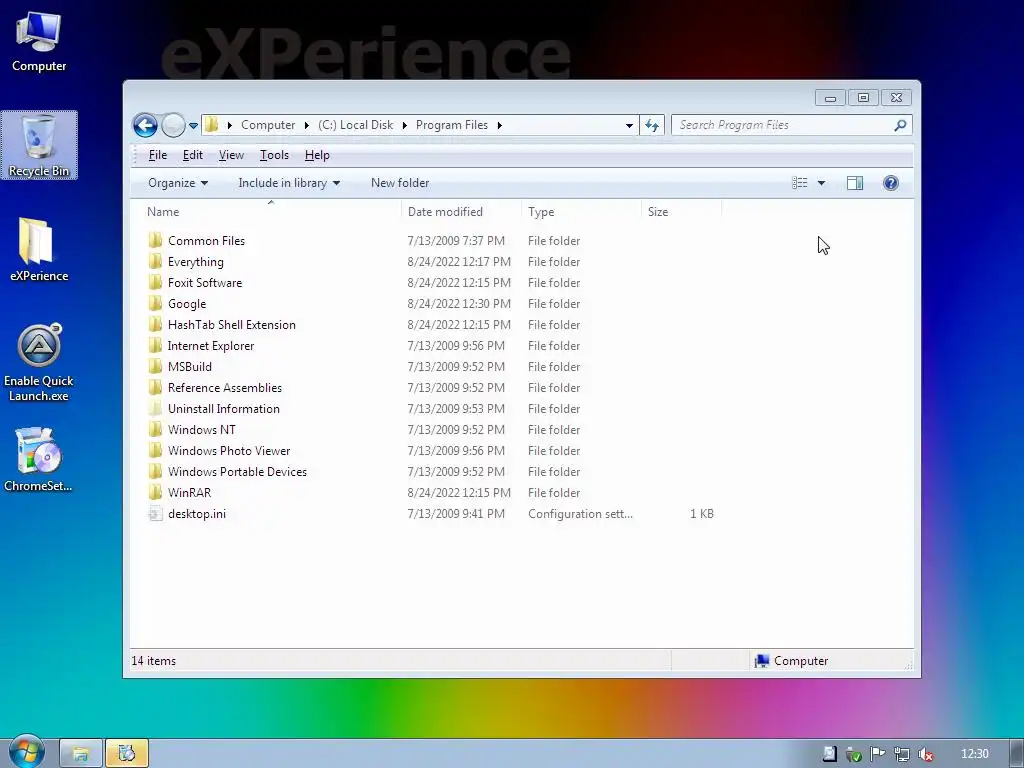Select the Google folder icon
1024x768 pixels.
[x=155, y=303]
